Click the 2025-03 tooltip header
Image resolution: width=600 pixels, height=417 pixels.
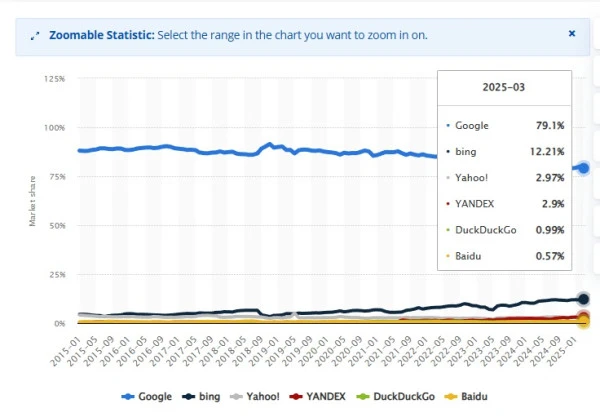coord(504,87)
